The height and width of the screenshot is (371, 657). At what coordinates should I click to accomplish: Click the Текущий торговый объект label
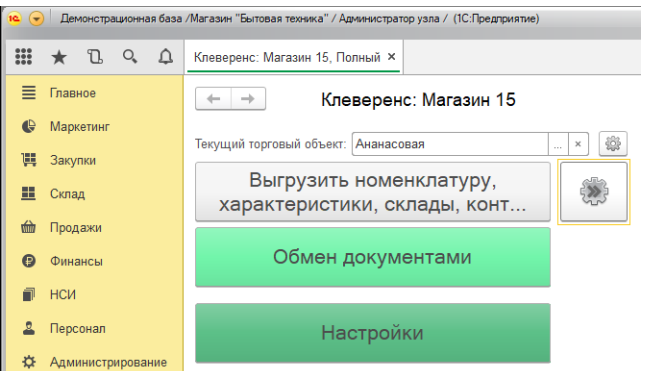click(270, 144)
